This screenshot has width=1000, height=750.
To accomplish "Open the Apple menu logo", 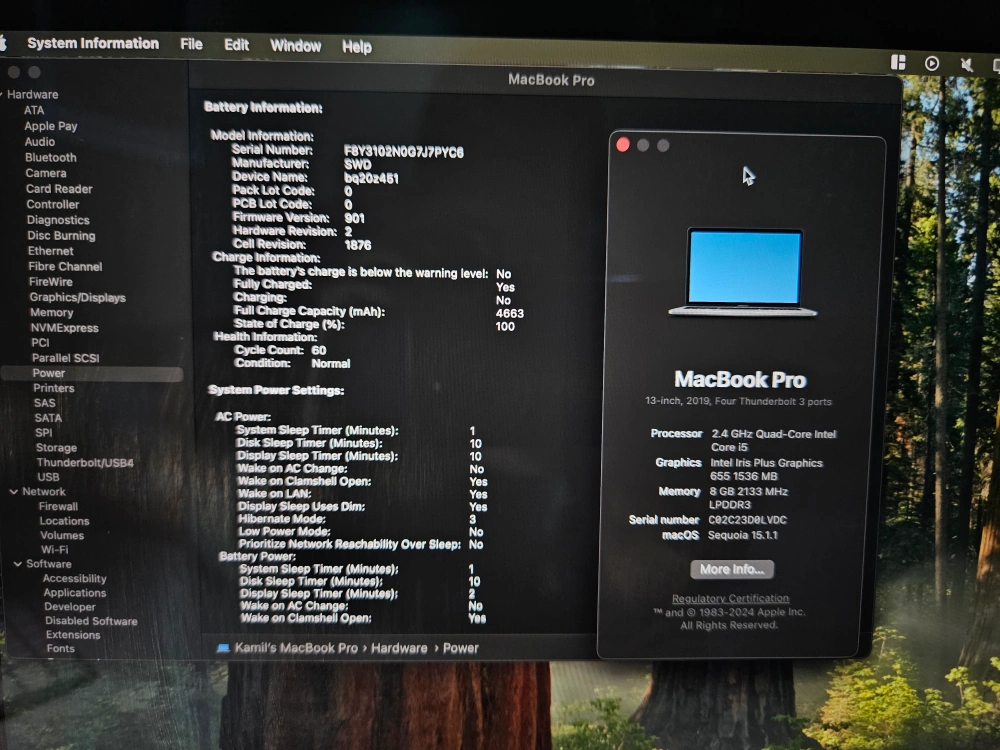I will [x=3, y=43].
